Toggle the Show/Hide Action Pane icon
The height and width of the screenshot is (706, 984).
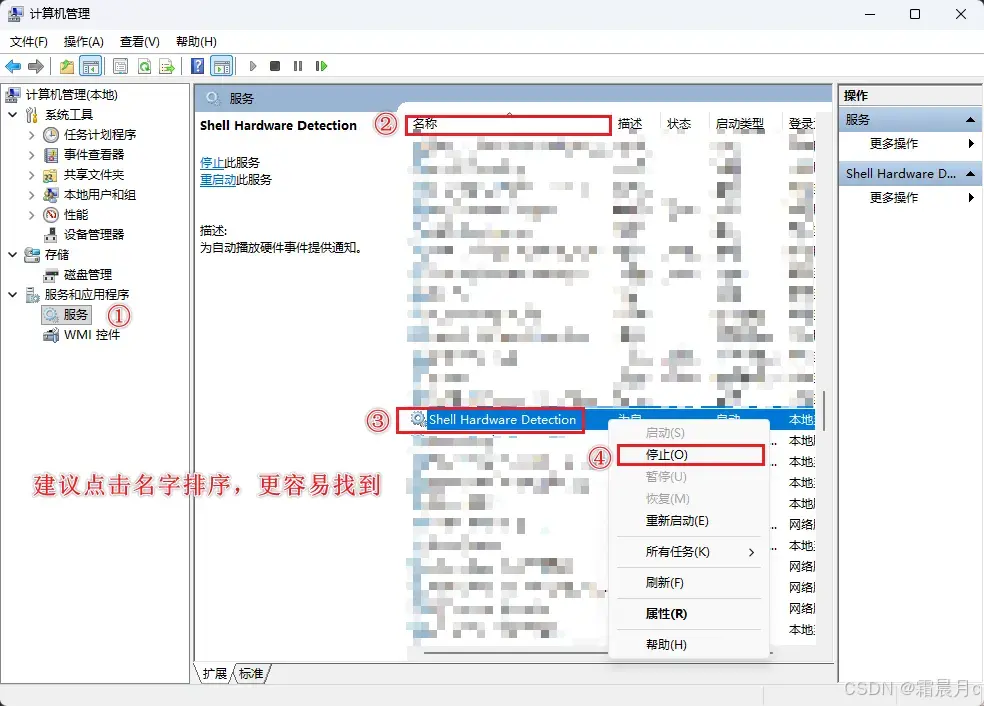tap(222, 66)
